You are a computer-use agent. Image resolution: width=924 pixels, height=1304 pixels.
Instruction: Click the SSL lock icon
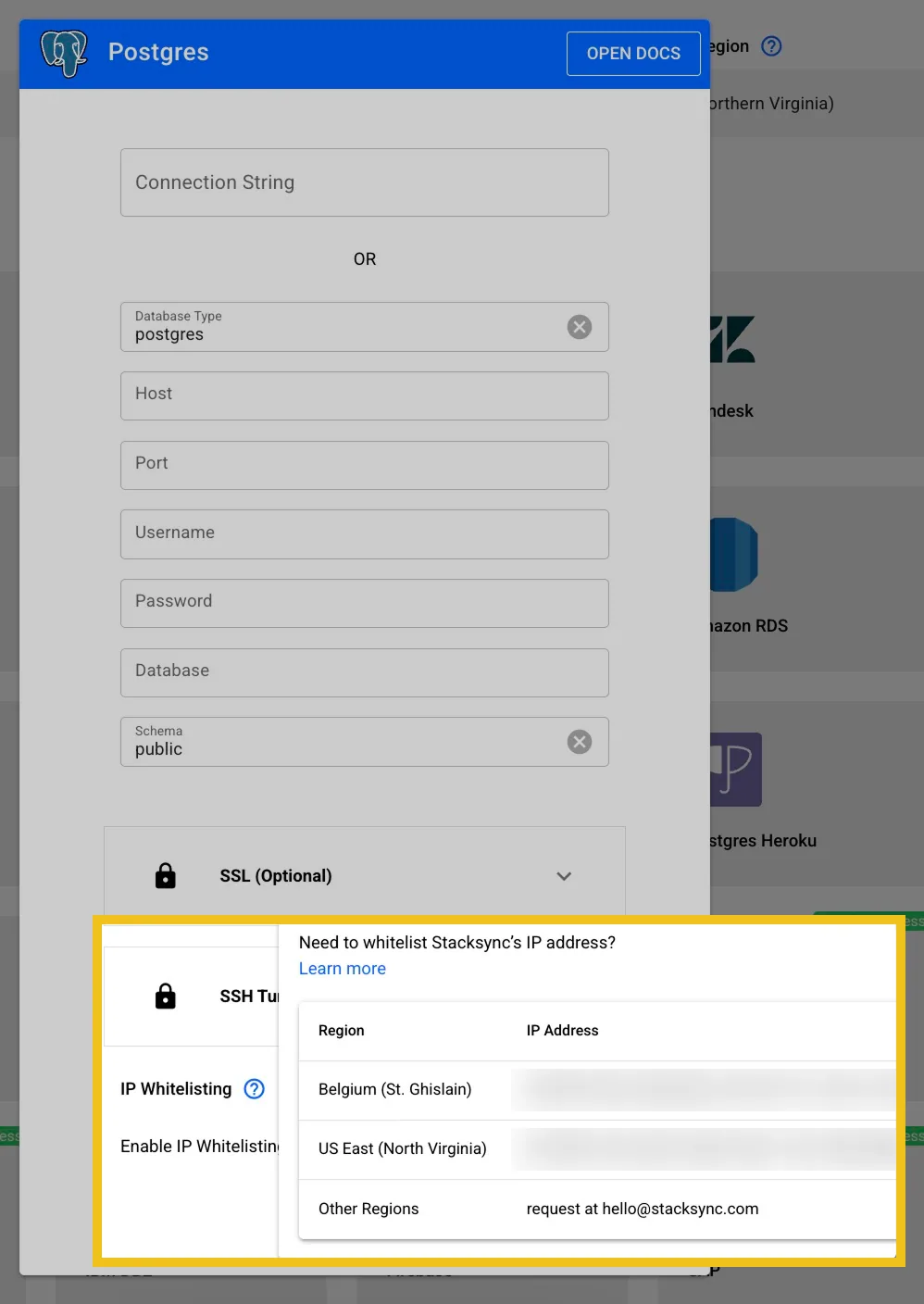[x=166, y=875]
